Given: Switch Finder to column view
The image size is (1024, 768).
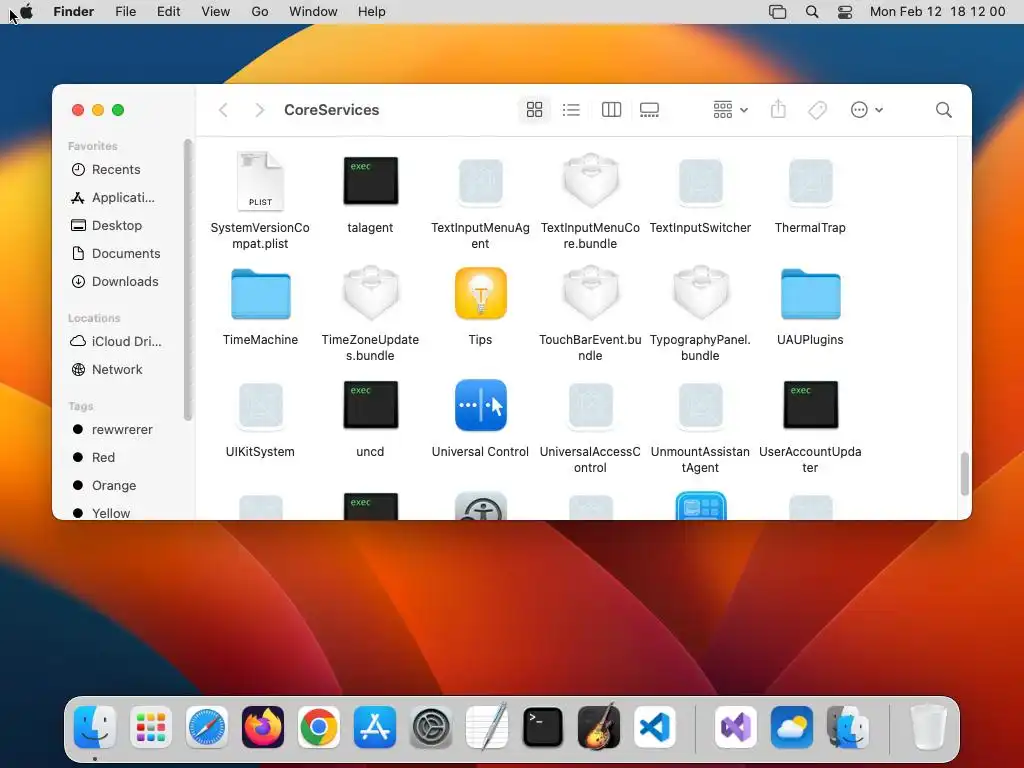Looking at the screenshot, I should [611, 110].
